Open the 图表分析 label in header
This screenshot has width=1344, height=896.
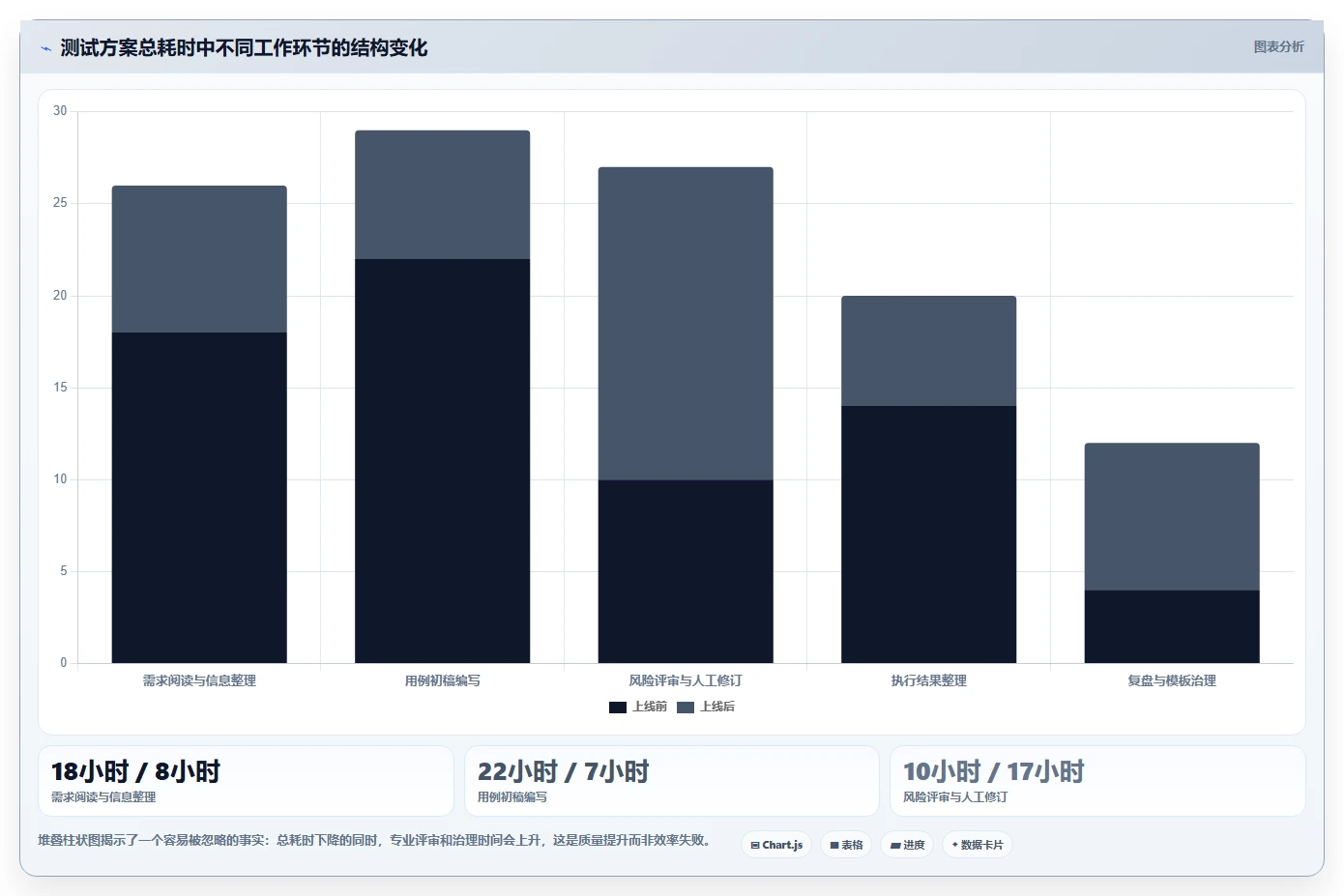[1278, 46]
